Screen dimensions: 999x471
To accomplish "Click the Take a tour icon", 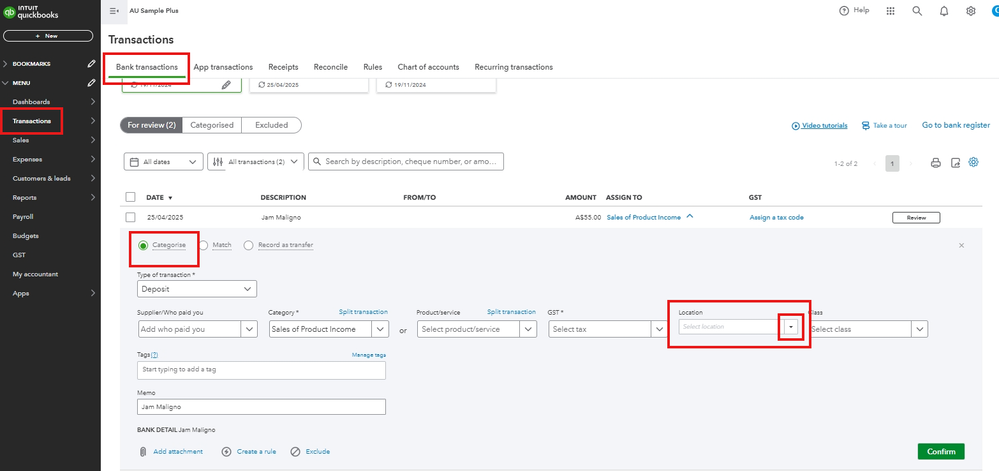I will pos(865,126).
